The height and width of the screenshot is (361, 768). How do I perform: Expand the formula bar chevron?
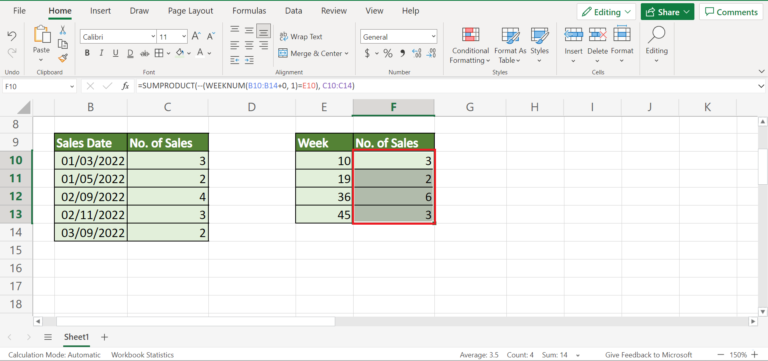[761, 86]
